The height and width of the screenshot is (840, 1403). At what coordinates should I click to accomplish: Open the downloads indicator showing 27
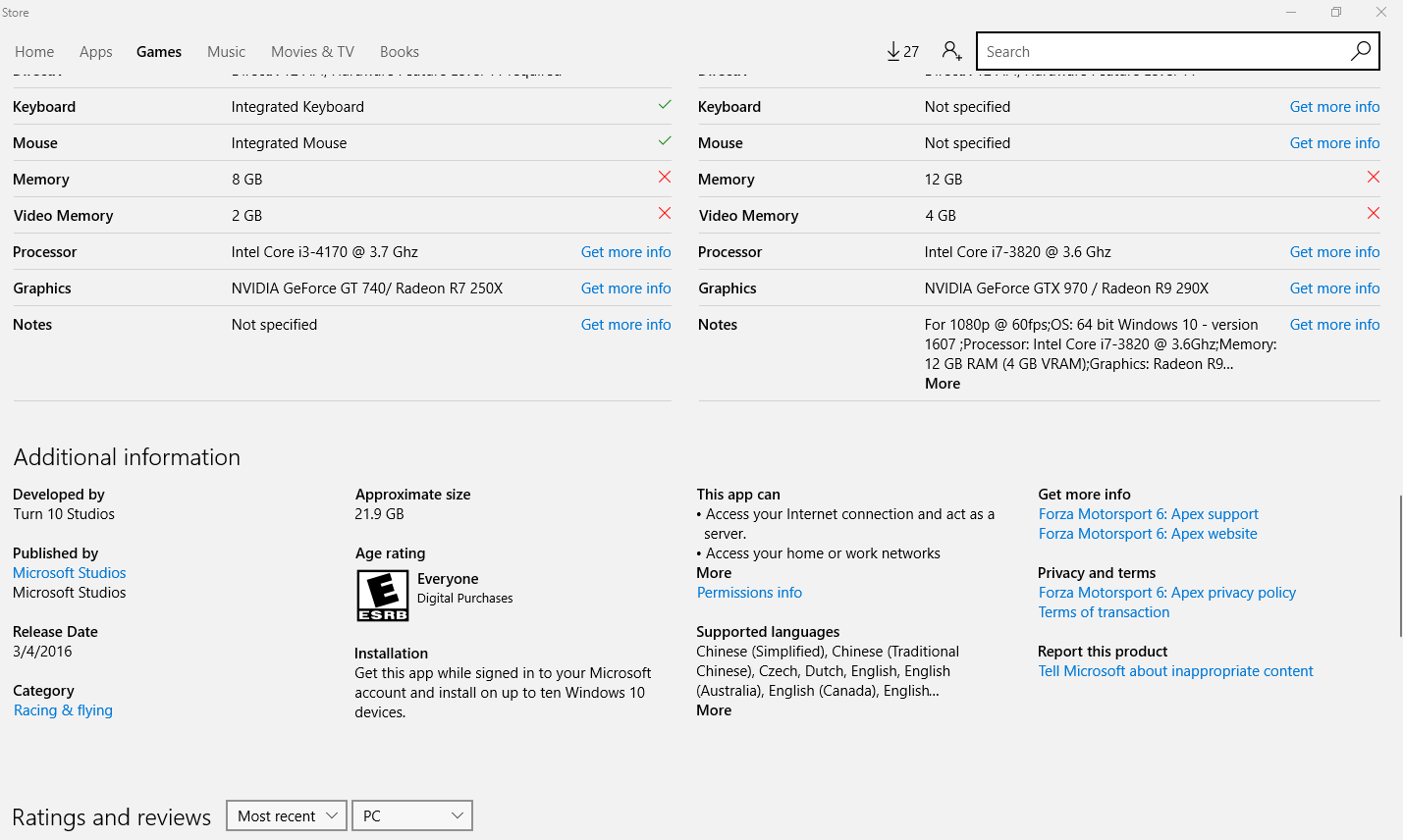[x=902, y=51]
